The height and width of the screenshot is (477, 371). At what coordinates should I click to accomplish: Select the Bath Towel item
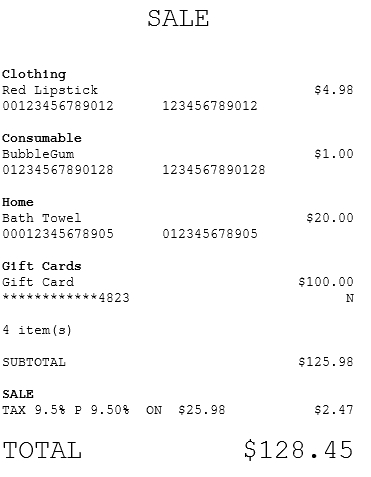(x=42, y=218)
